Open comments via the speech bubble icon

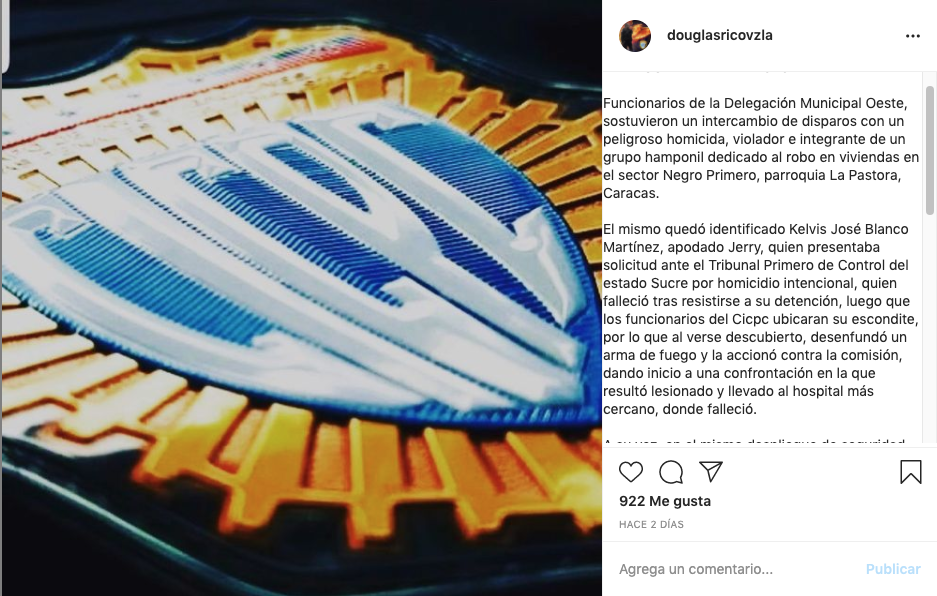671,472
